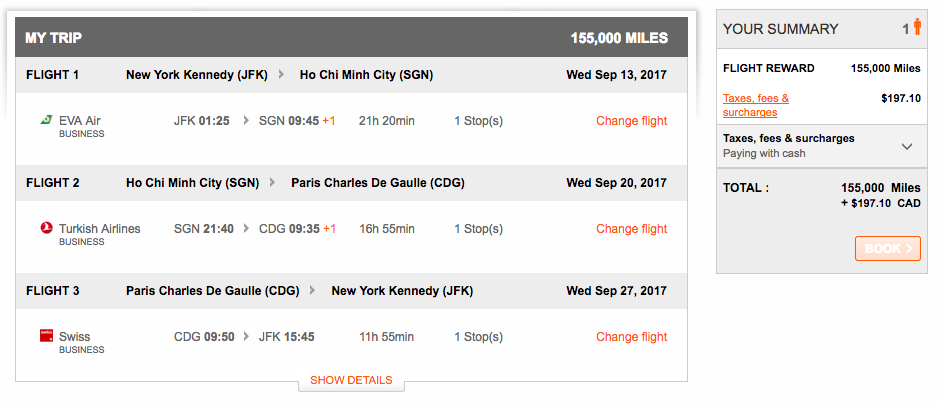Click the orange passenger icon in summary

pyautogui.click(x=917, y=28)
